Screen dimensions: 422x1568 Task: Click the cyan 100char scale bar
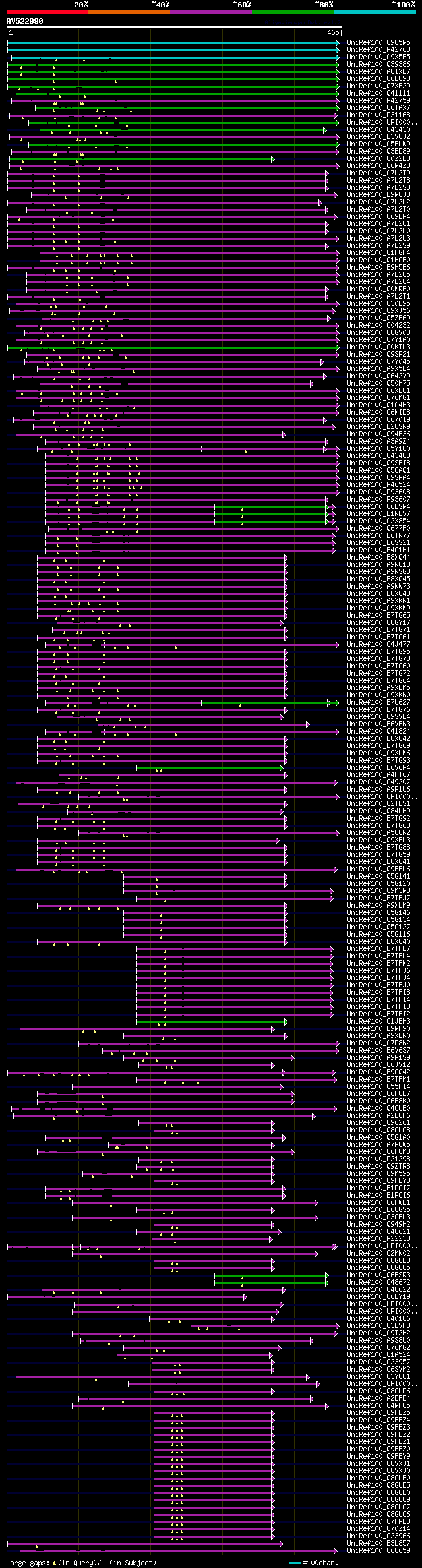coord(295,1563)
